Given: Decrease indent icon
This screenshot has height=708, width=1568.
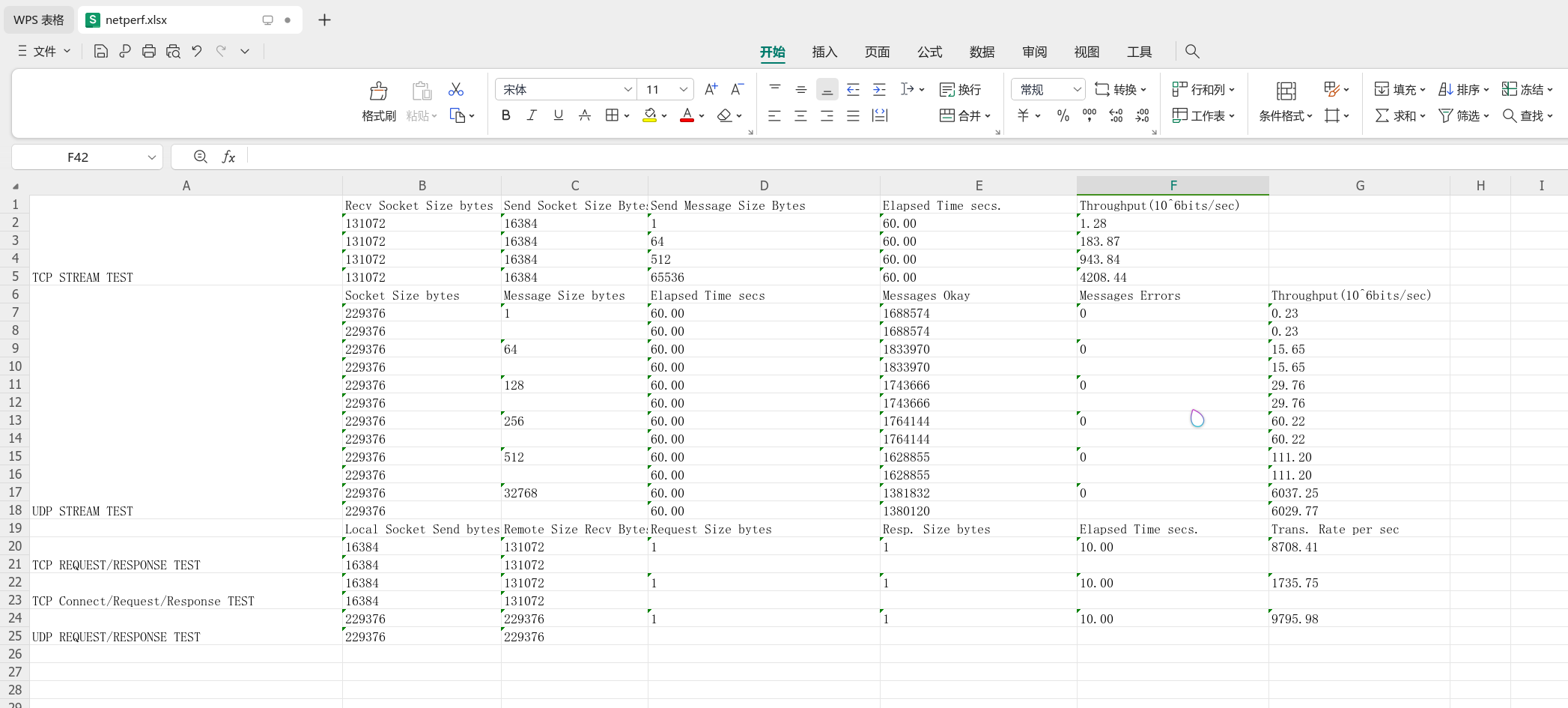Looking at the screenshot, I should point(853,89).
